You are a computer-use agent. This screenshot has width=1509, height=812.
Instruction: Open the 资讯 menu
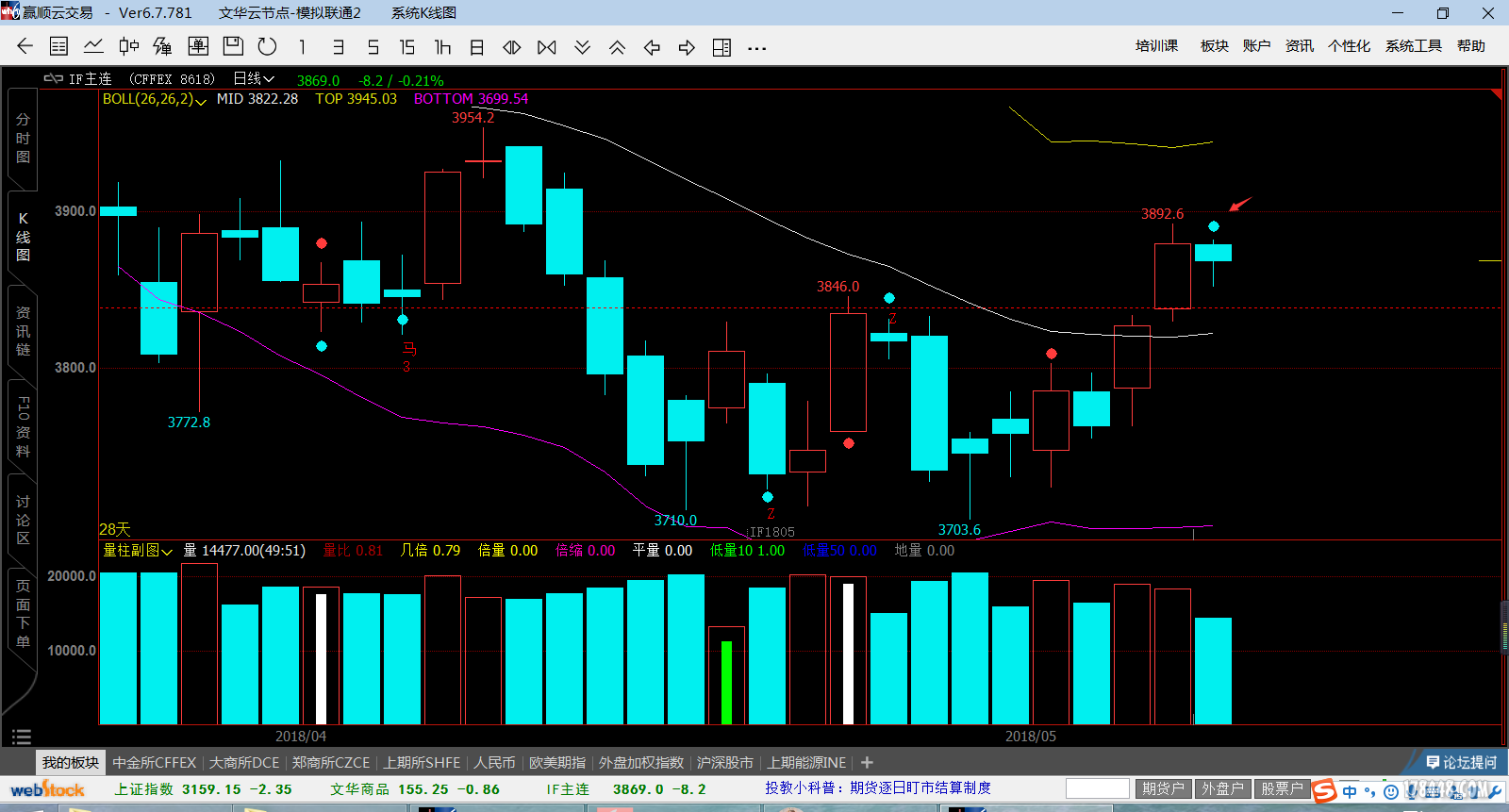pos(1300,46)
